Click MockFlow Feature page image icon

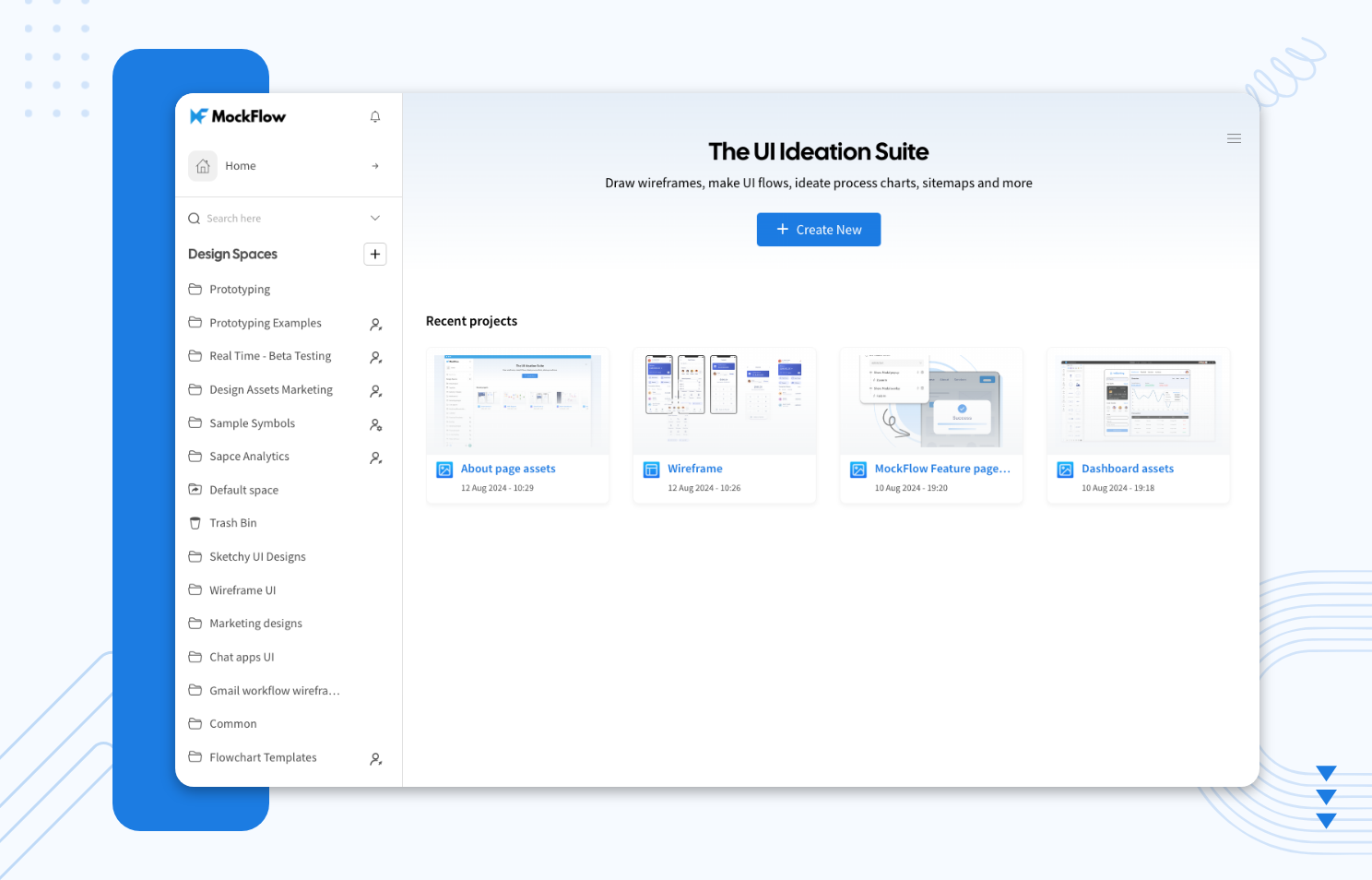pos(858,470)
